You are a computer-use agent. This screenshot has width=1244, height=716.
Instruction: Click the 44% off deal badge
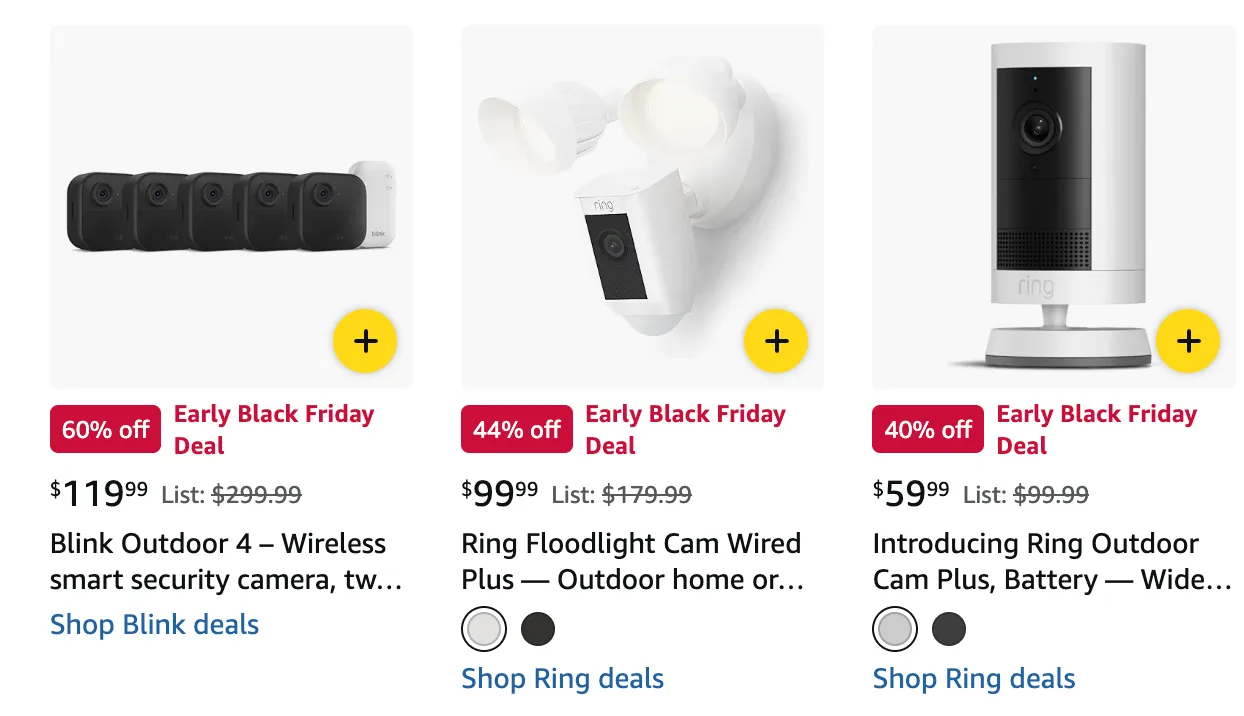(x=517, y=430)
